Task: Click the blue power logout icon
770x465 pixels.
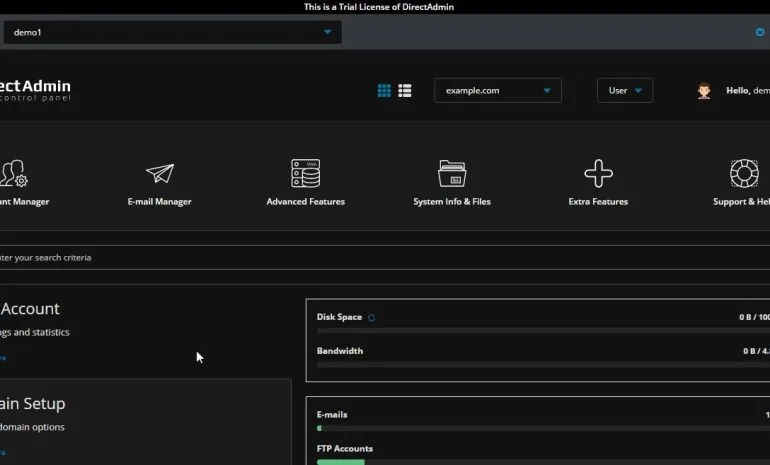Action: 760,32
